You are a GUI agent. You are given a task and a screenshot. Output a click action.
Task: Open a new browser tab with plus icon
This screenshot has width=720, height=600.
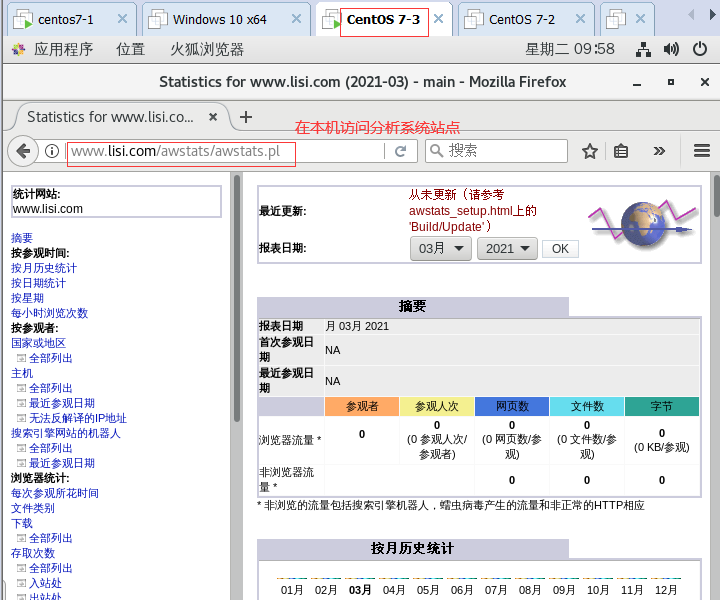pyautogui.click(x=246, y=117)
